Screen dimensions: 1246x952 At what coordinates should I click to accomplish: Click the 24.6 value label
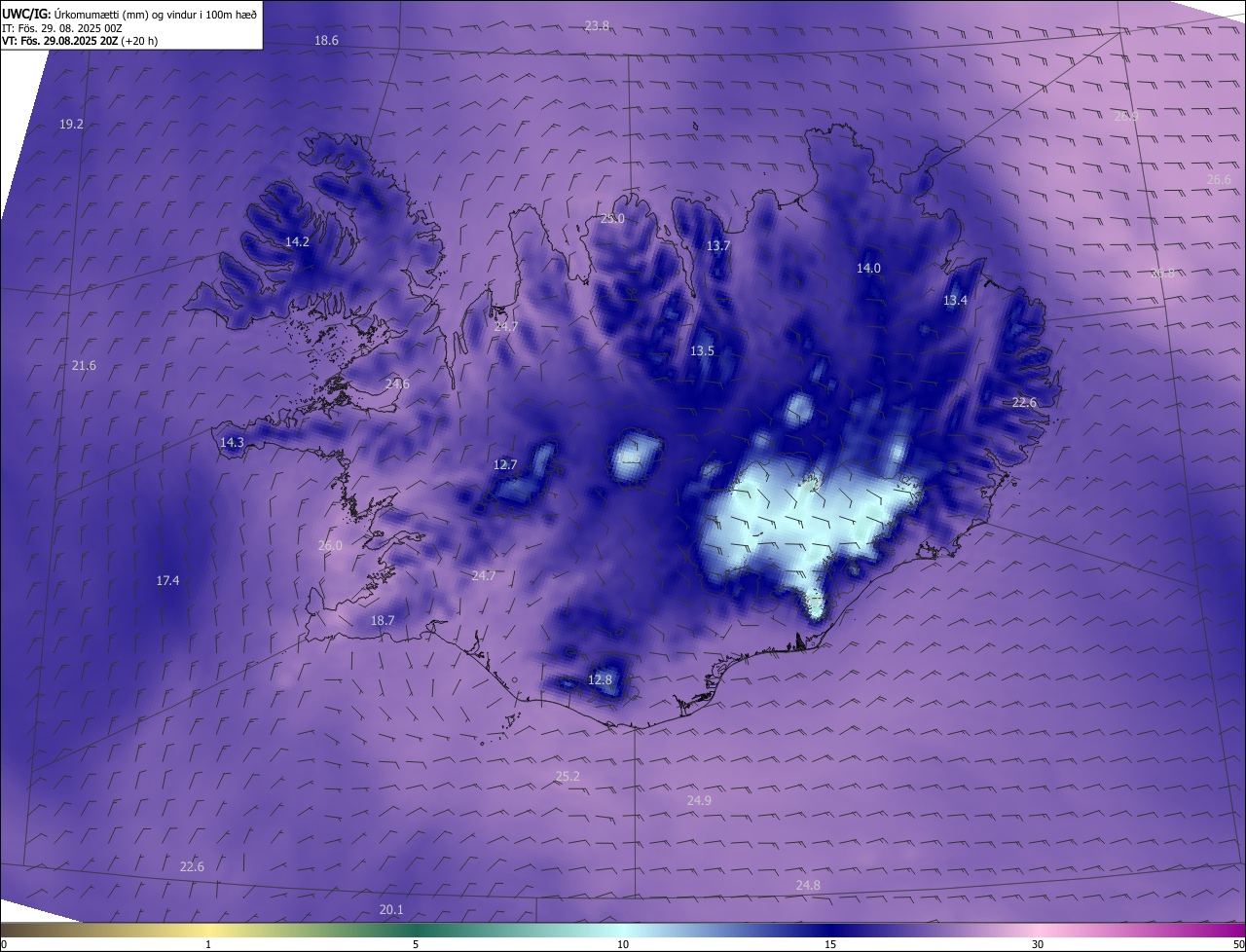pos(397,384)
